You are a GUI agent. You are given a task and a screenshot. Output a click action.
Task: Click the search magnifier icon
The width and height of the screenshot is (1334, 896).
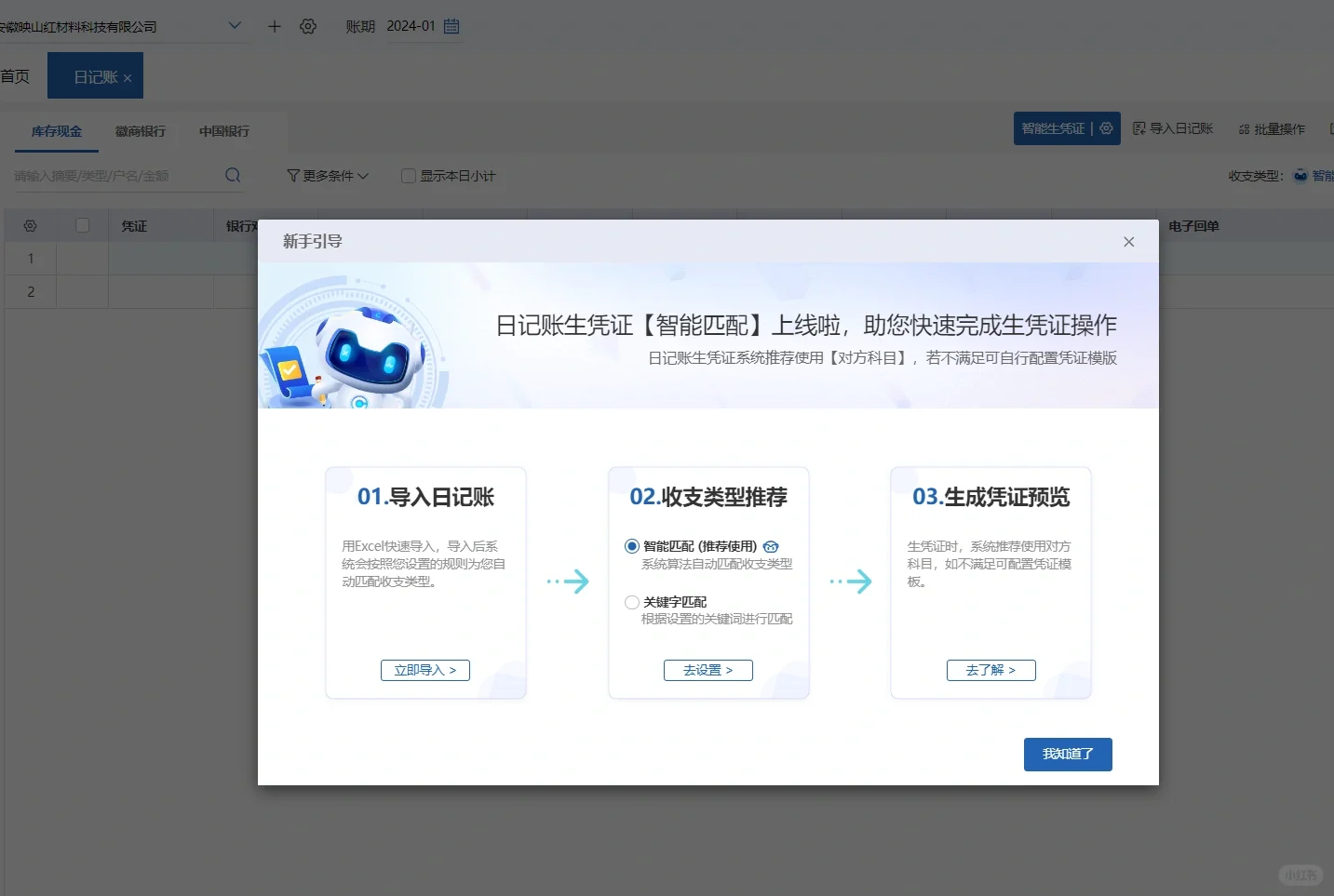pyautogui.click(x=232, y=175)
